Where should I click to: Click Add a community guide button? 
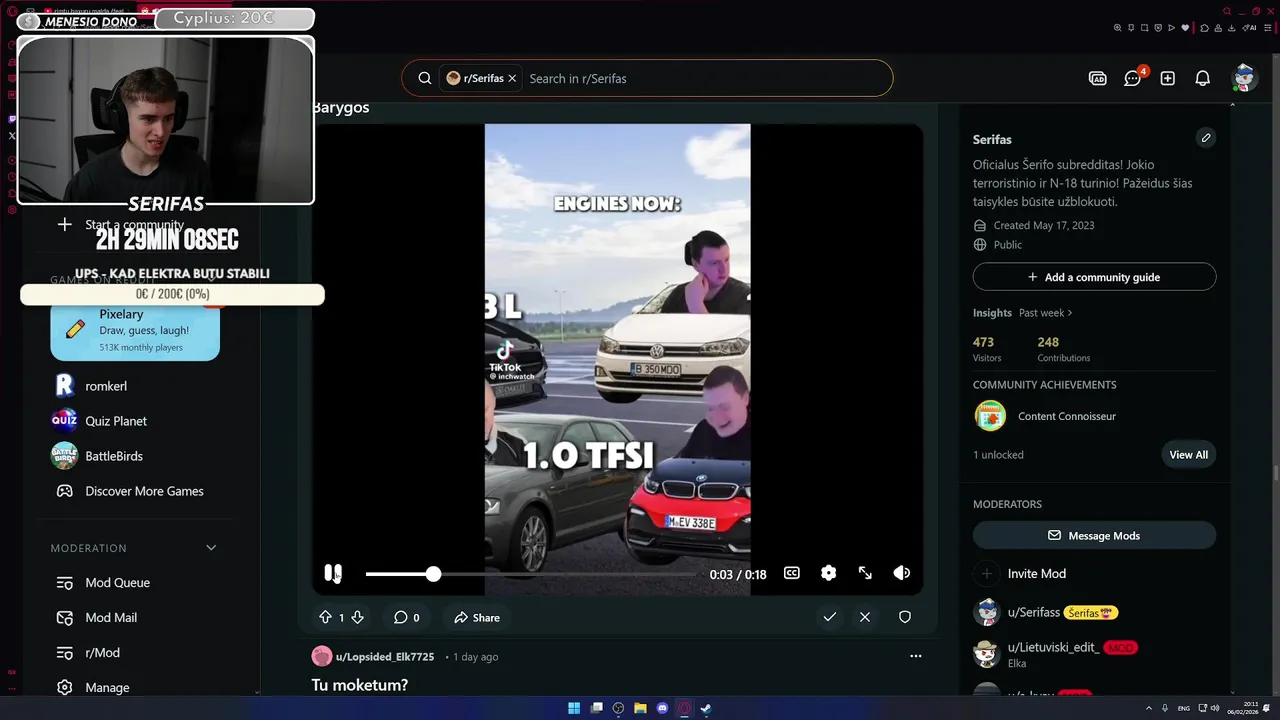[x=1094, y=277]
